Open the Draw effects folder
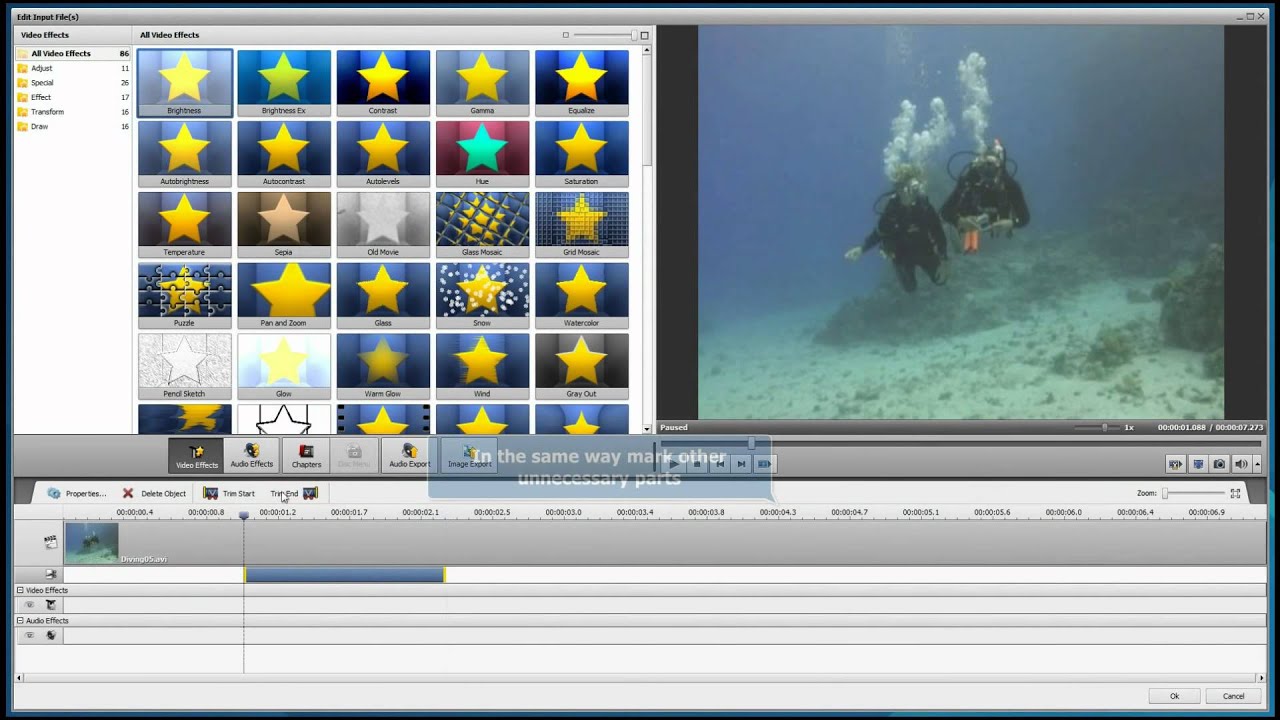This screenshot has width=1280, height=720. [73, 126]
